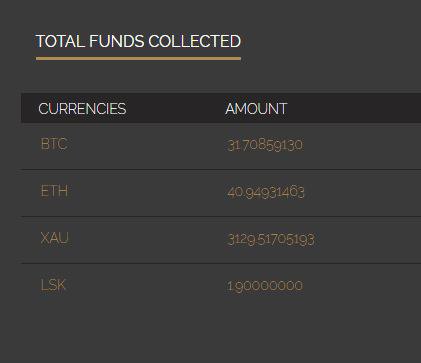Click the gold underline beneath the heading

click(x=138, y=59)
